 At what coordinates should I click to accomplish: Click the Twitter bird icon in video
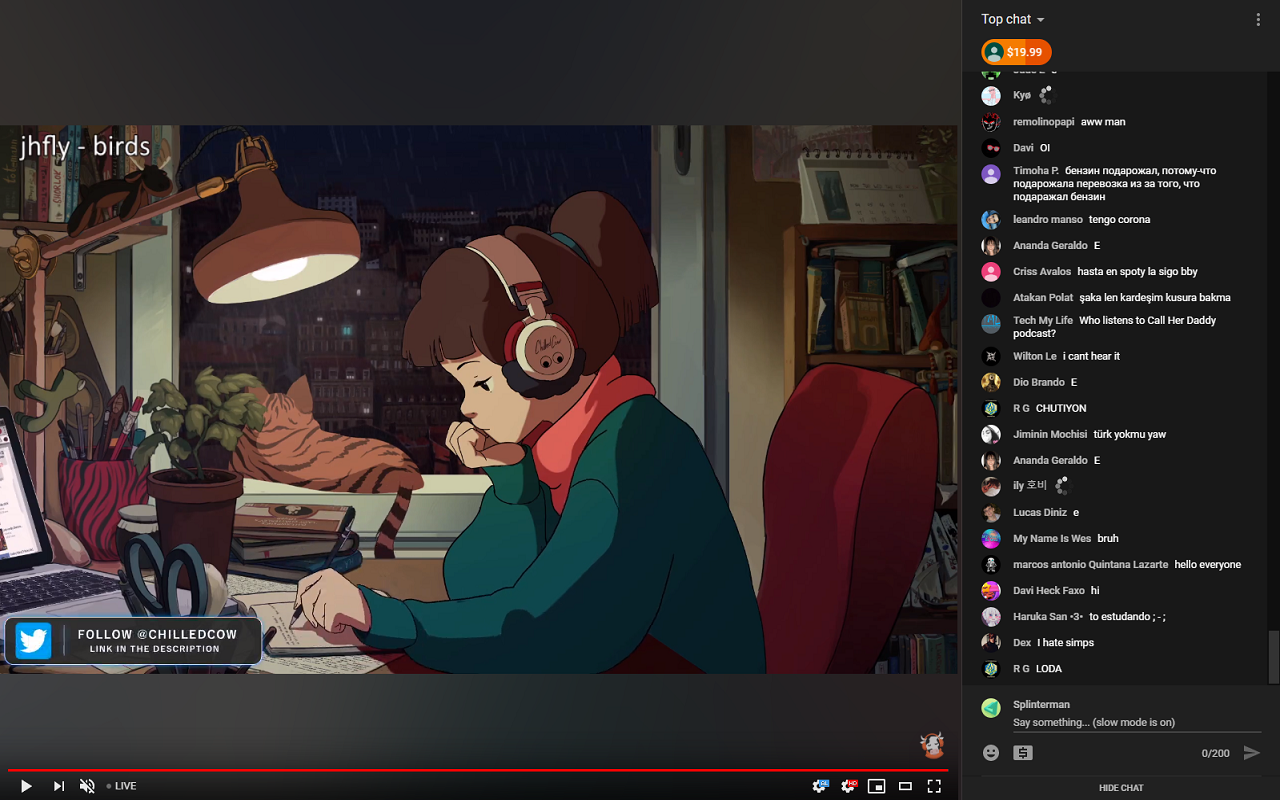point(33,641)
